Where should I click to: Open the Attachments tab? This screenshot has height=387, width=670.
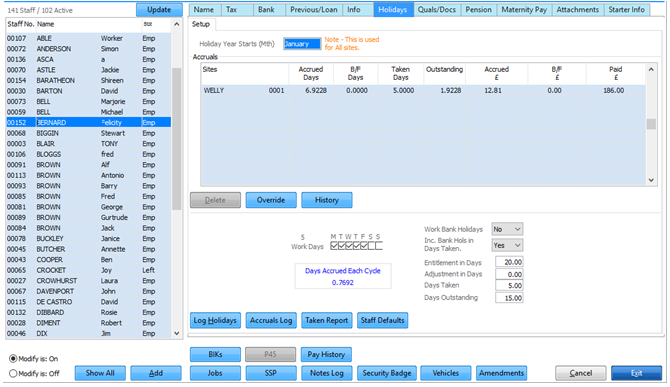click(578, 9)
